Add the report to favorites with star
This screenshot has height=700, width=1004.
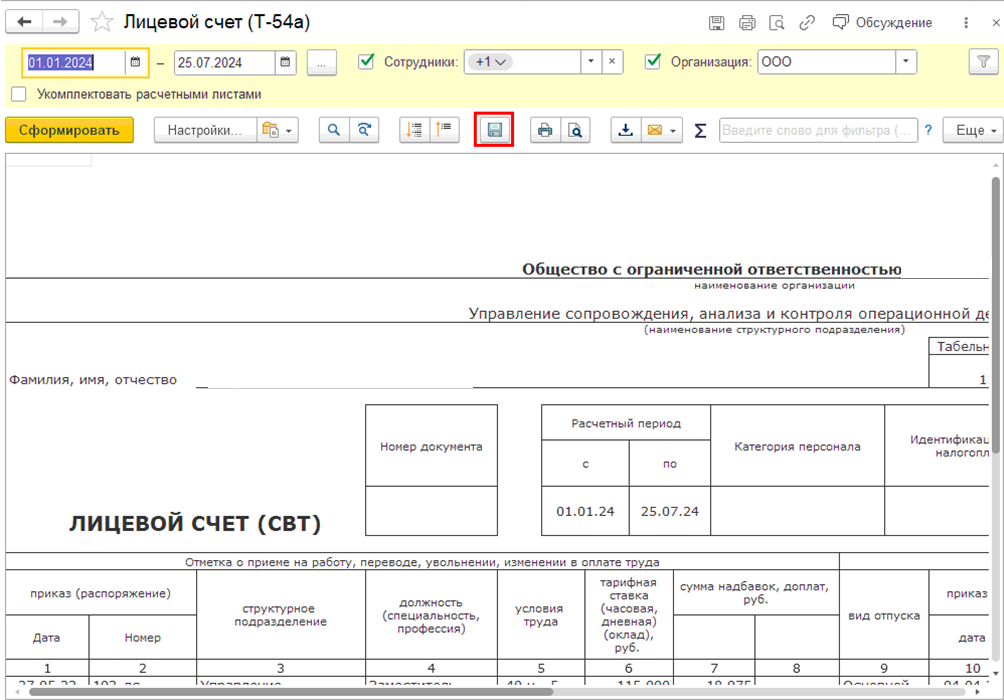pos(101,23)
